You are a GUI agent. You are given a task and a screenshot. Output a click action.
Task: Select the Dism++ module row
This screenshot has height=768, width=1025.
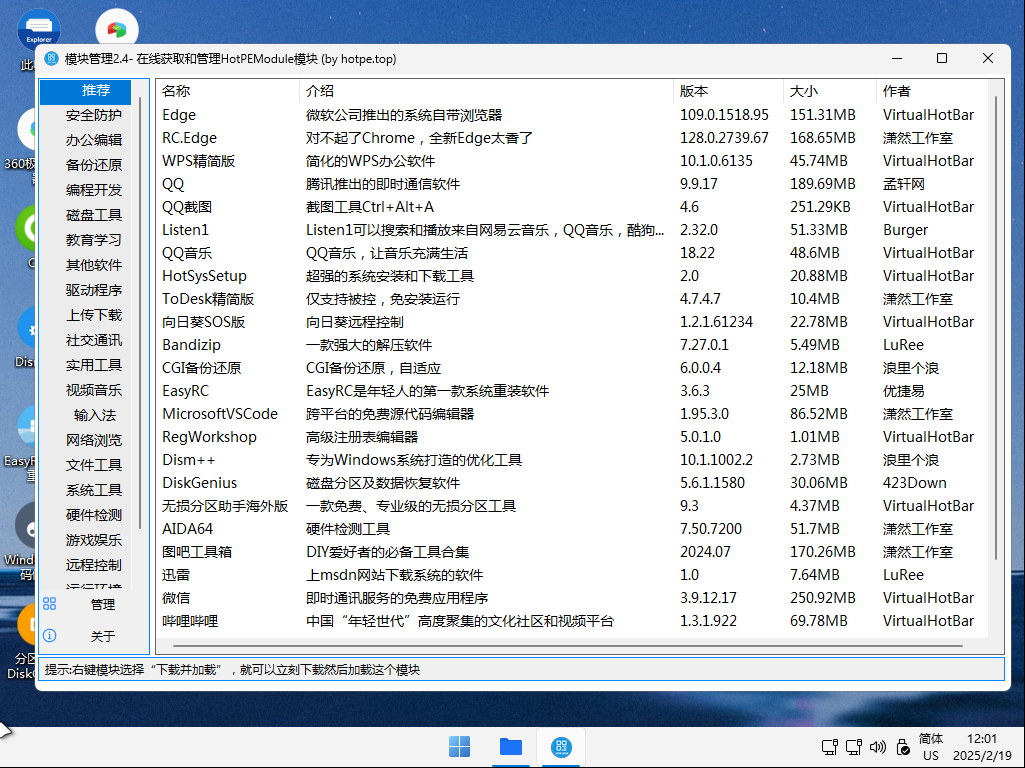[x=572, y=460]
